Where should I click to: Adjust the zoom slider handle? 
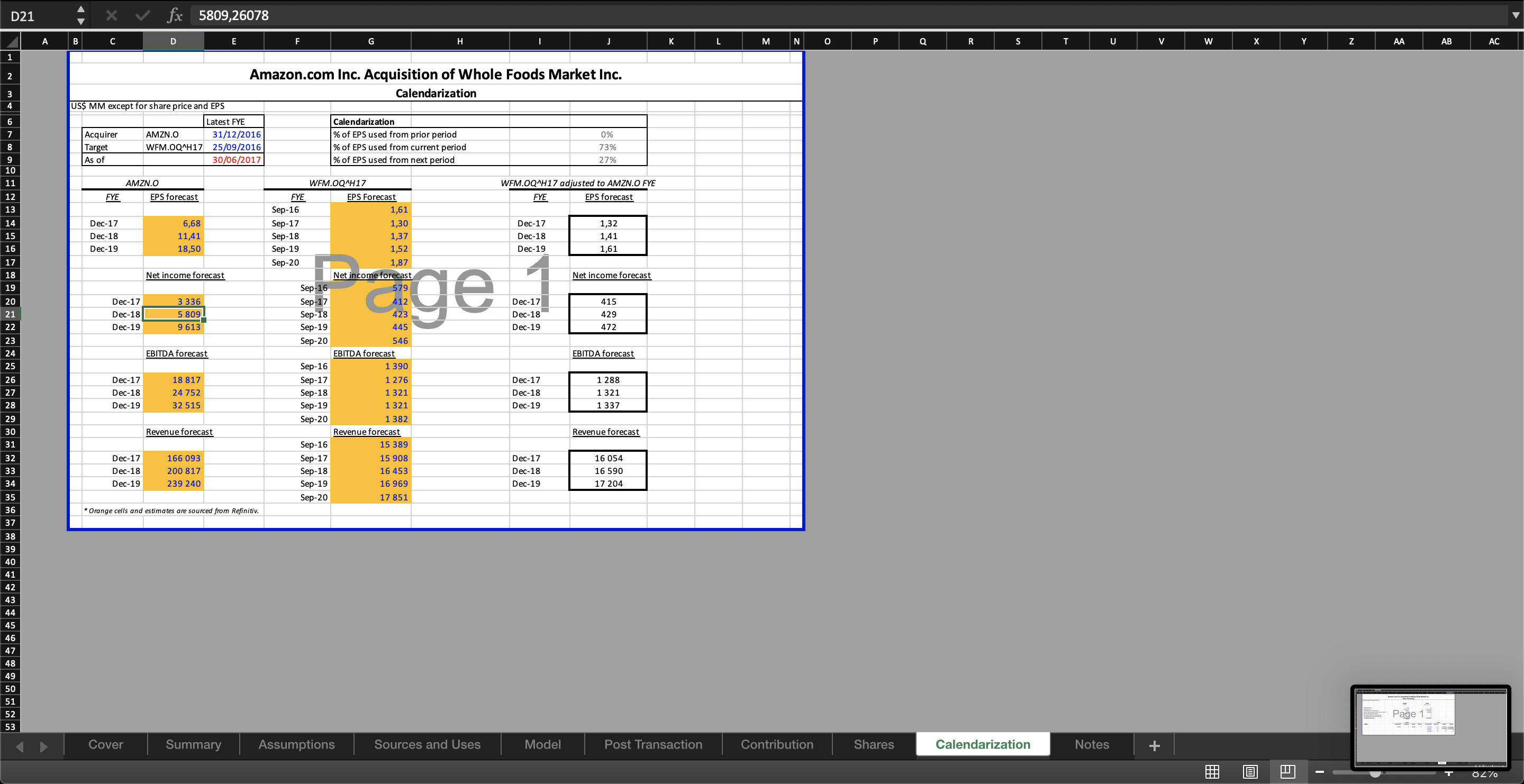coord(1375,773)
